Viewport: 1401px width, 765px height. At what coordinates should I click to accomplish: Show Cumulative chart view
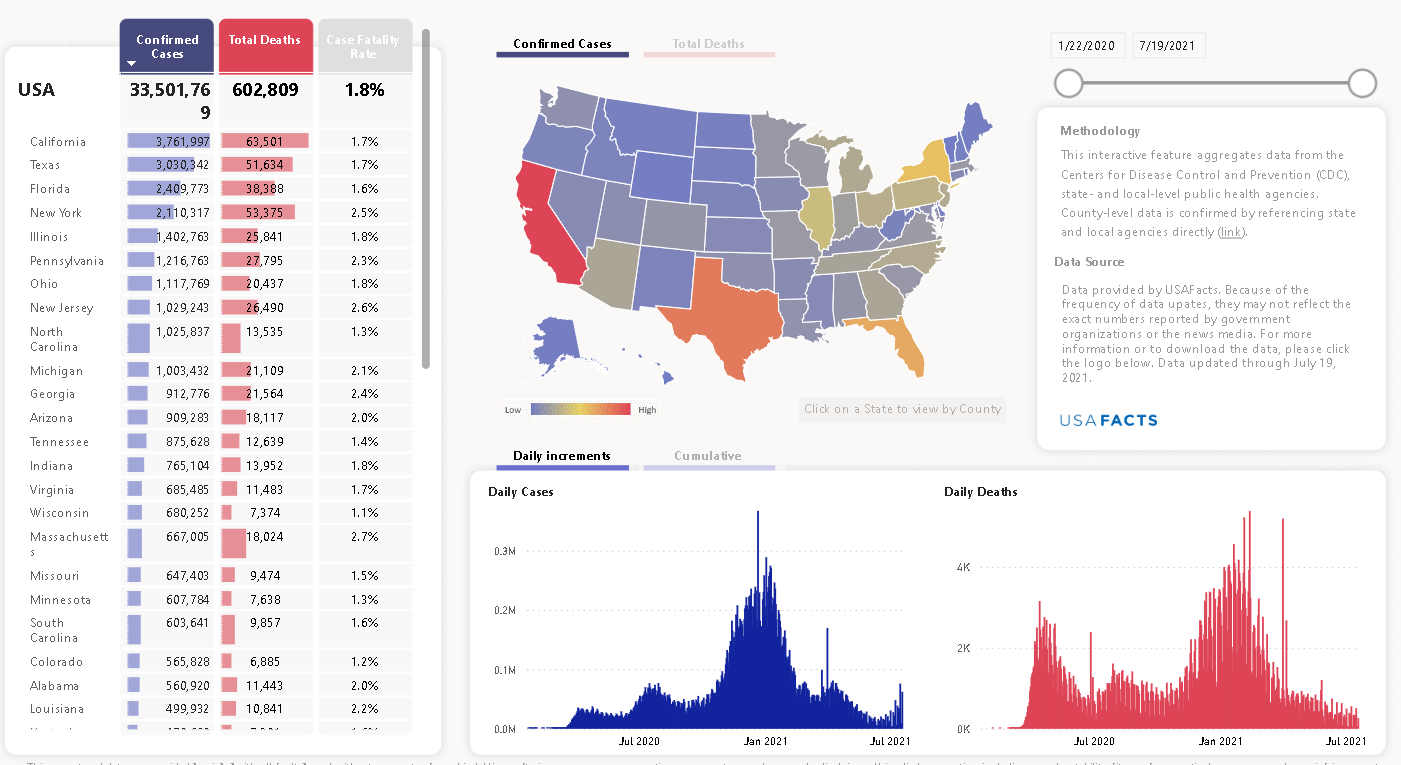(708, 456)
